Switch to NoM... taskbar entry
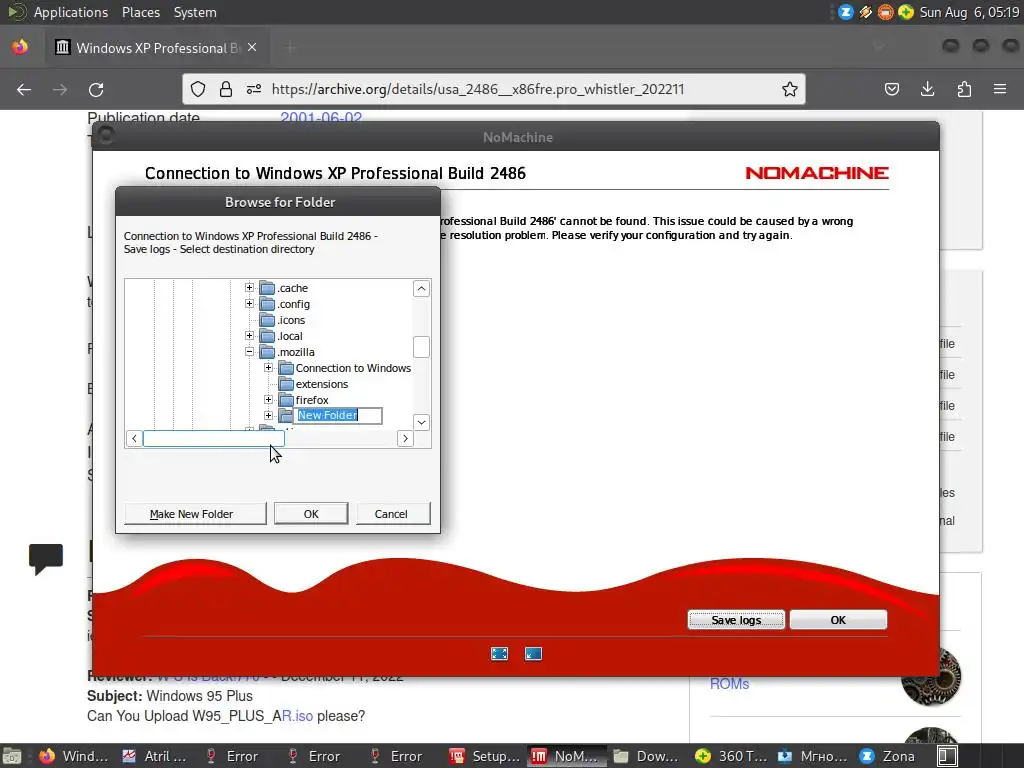 click(566, 756)
